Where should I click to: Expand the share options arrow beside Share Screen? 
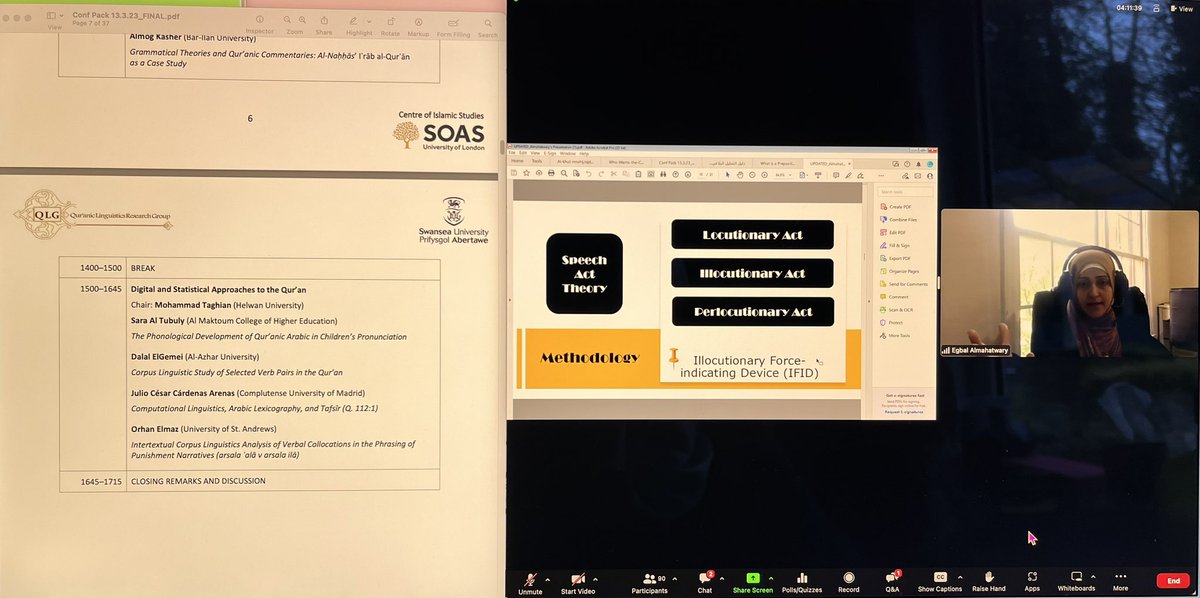[x=769, y=578]
